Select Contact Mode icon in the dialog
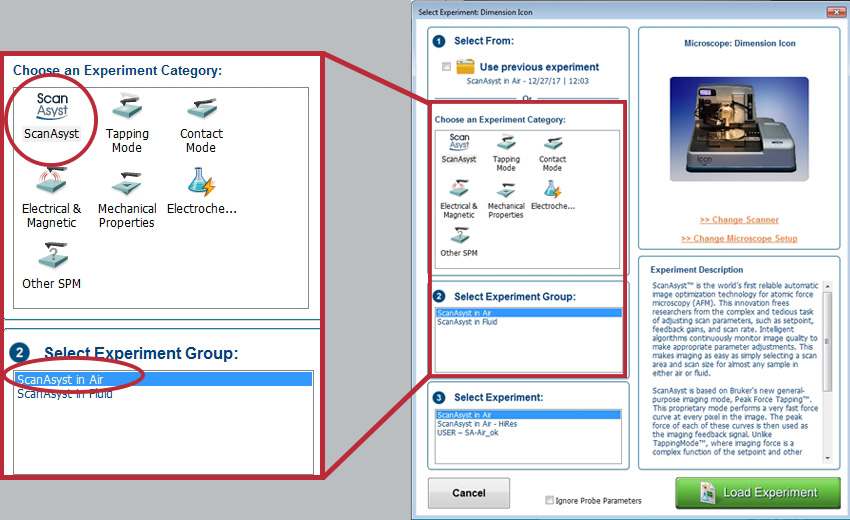Image resolution: width=850 pixels, height=520 pixels. tap(552, 143)
